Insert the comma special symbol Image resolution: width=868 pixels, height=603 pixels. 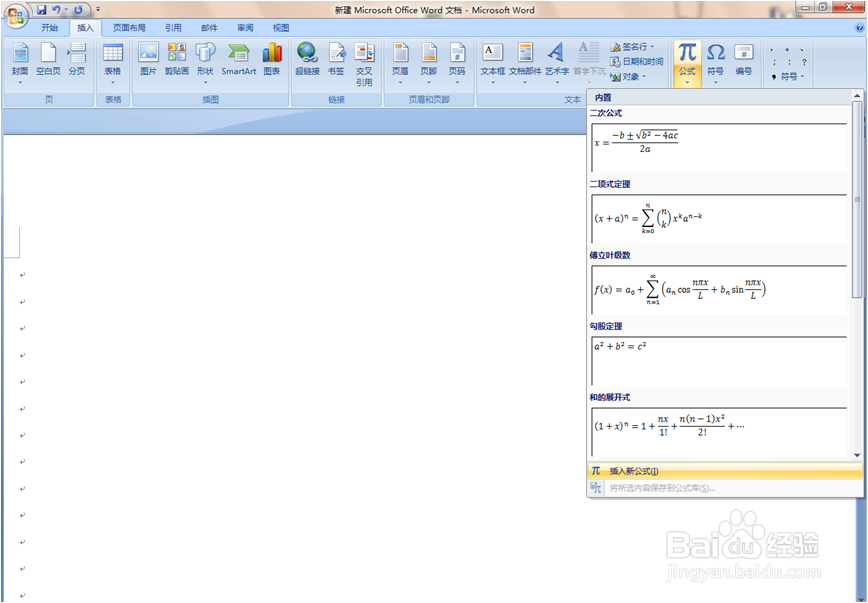pos(772,50)
